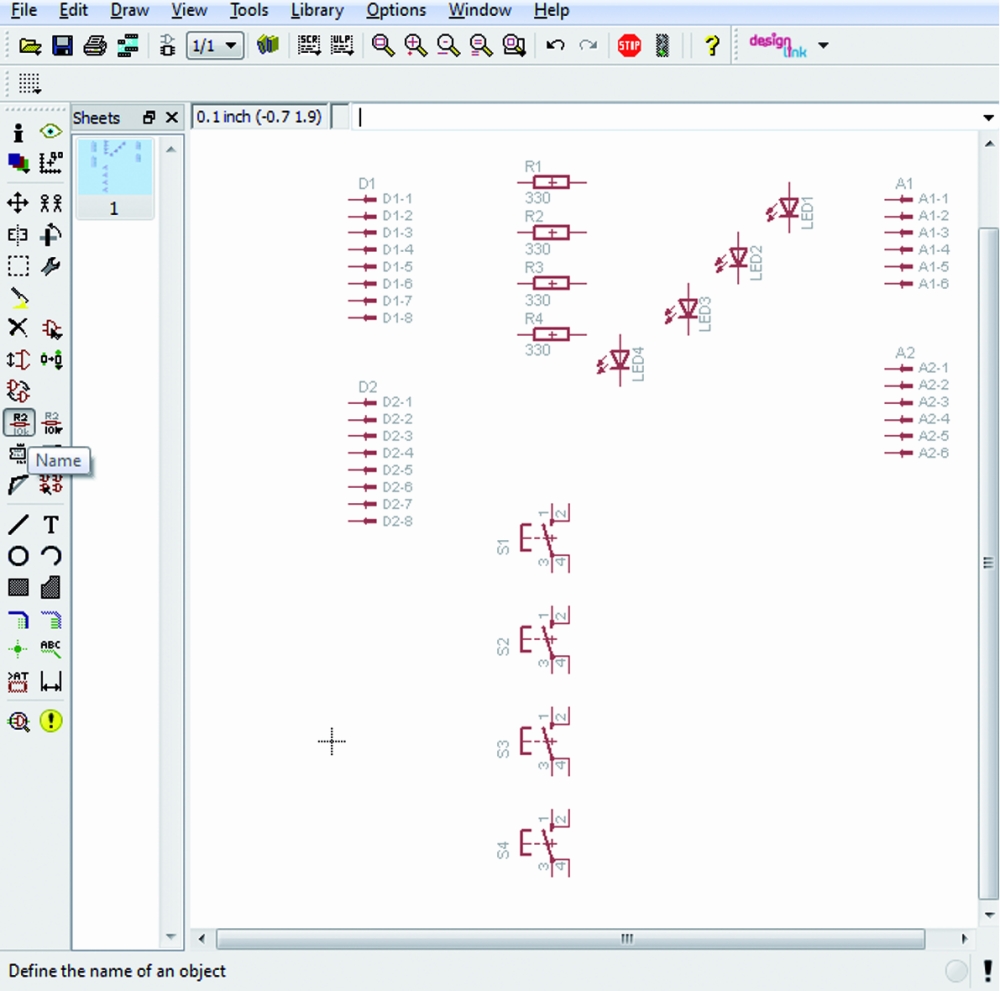Expand the command line history dropdown
The height and width of the screenshot is (991, 1000).
tap(988, 118)
